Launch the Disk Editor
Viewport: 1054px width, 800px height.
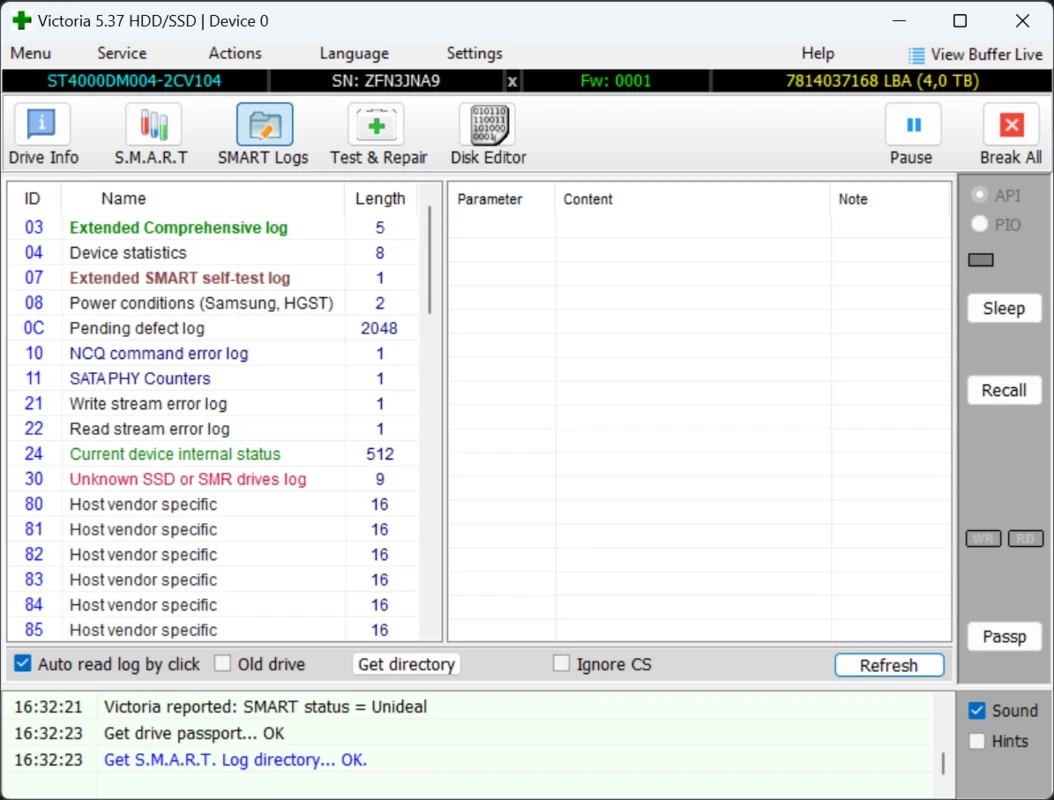pyautogui.click(x=487, y=125)
